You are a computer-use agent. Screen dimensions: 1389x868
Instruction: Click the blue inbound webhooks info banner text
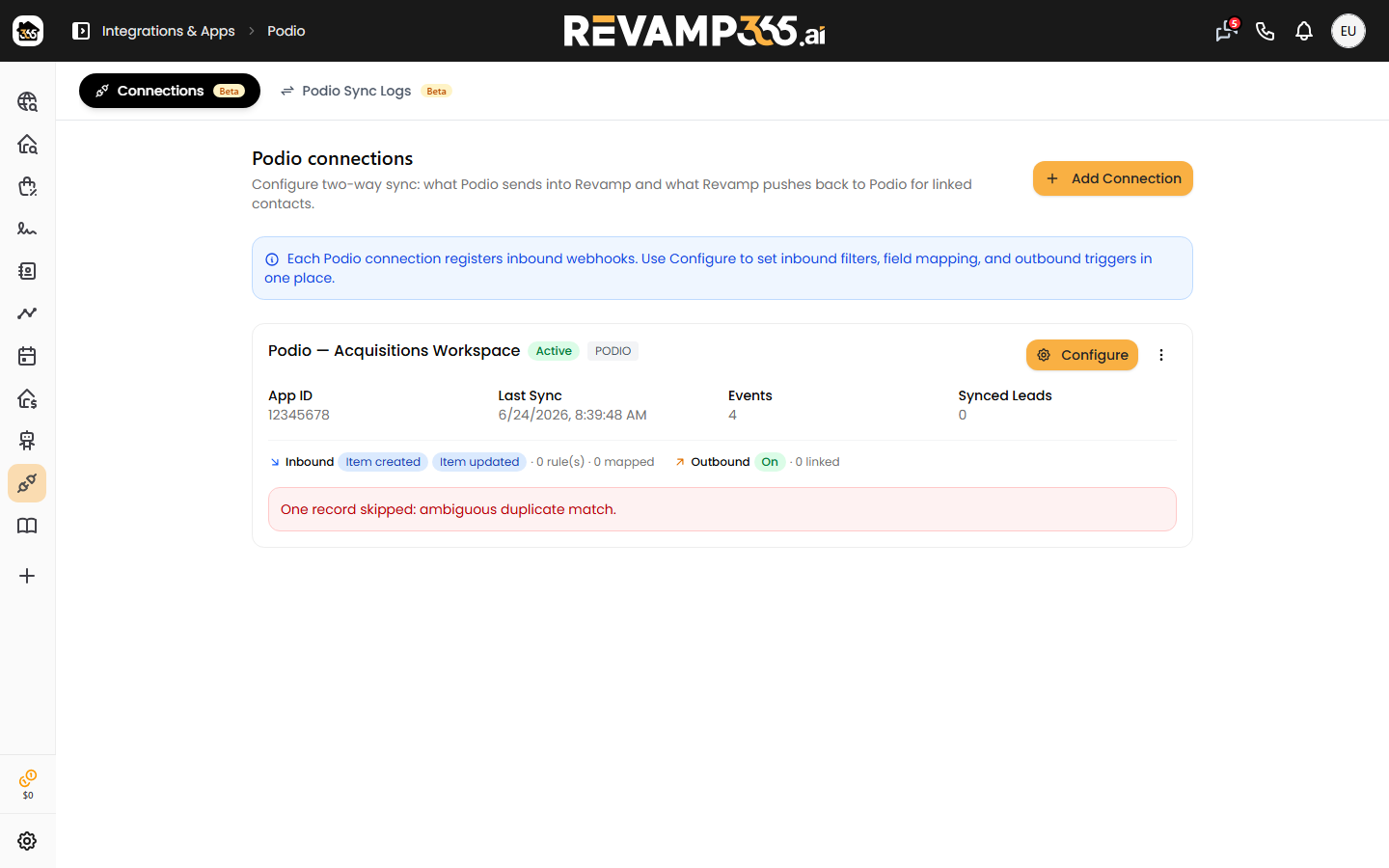[709, 268]
